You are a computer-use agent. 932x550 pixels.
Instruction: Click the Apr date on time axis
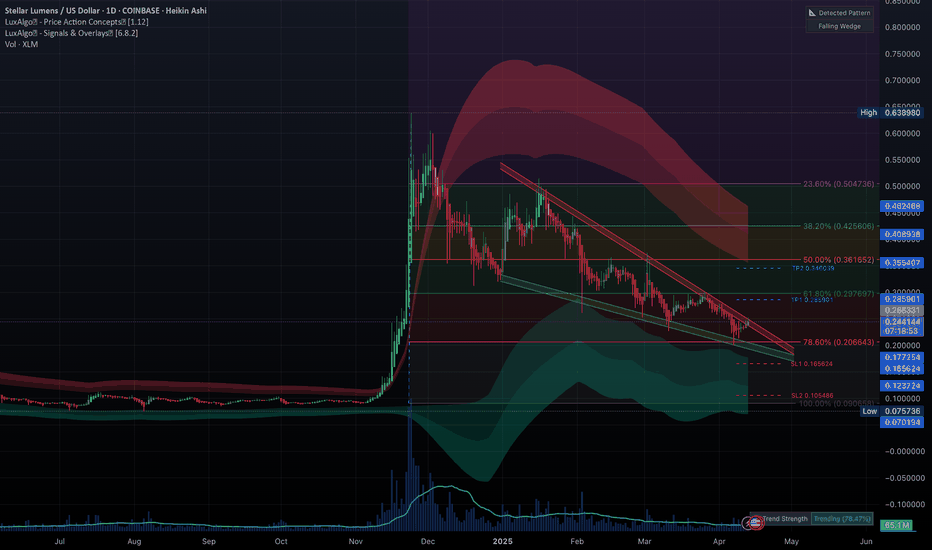coord(719,542)
